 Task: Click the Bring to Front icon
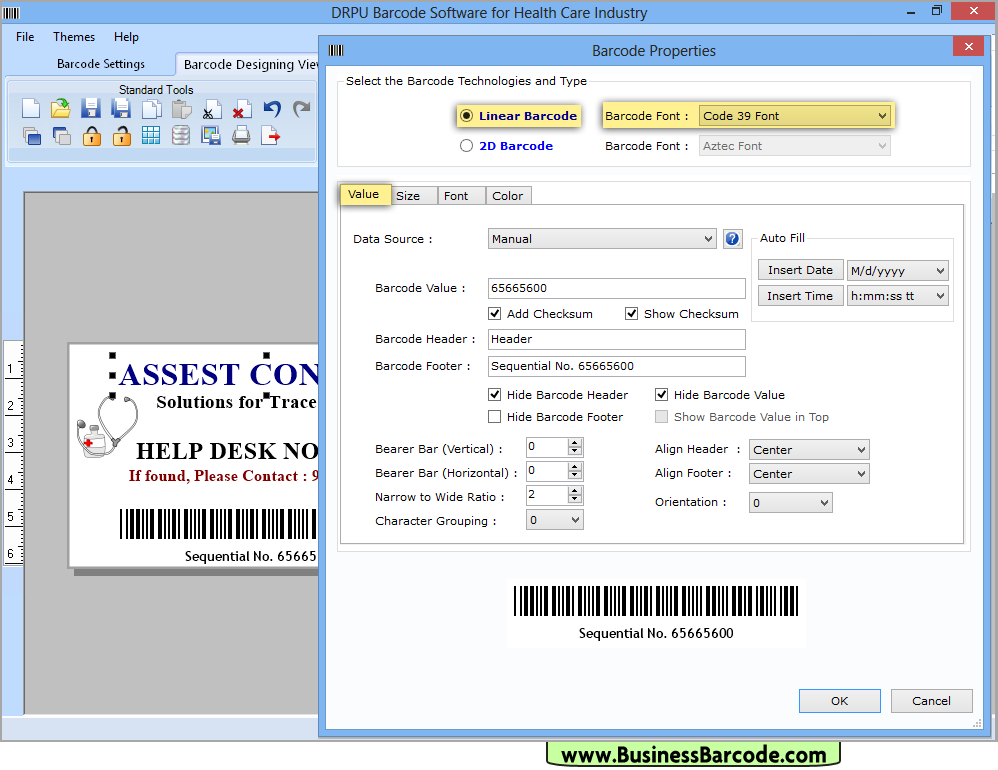tap(31, 136)
